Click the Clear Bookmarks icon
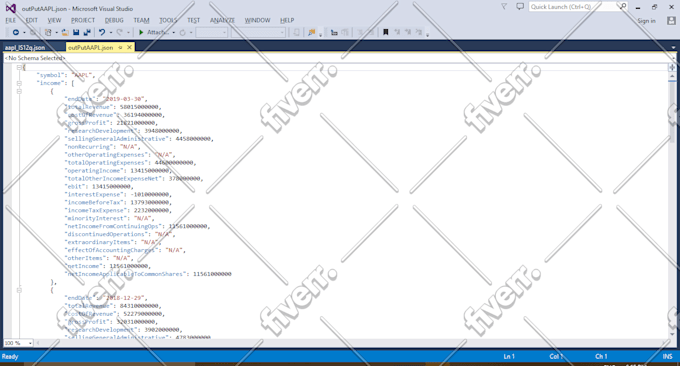 click(418, 33)
